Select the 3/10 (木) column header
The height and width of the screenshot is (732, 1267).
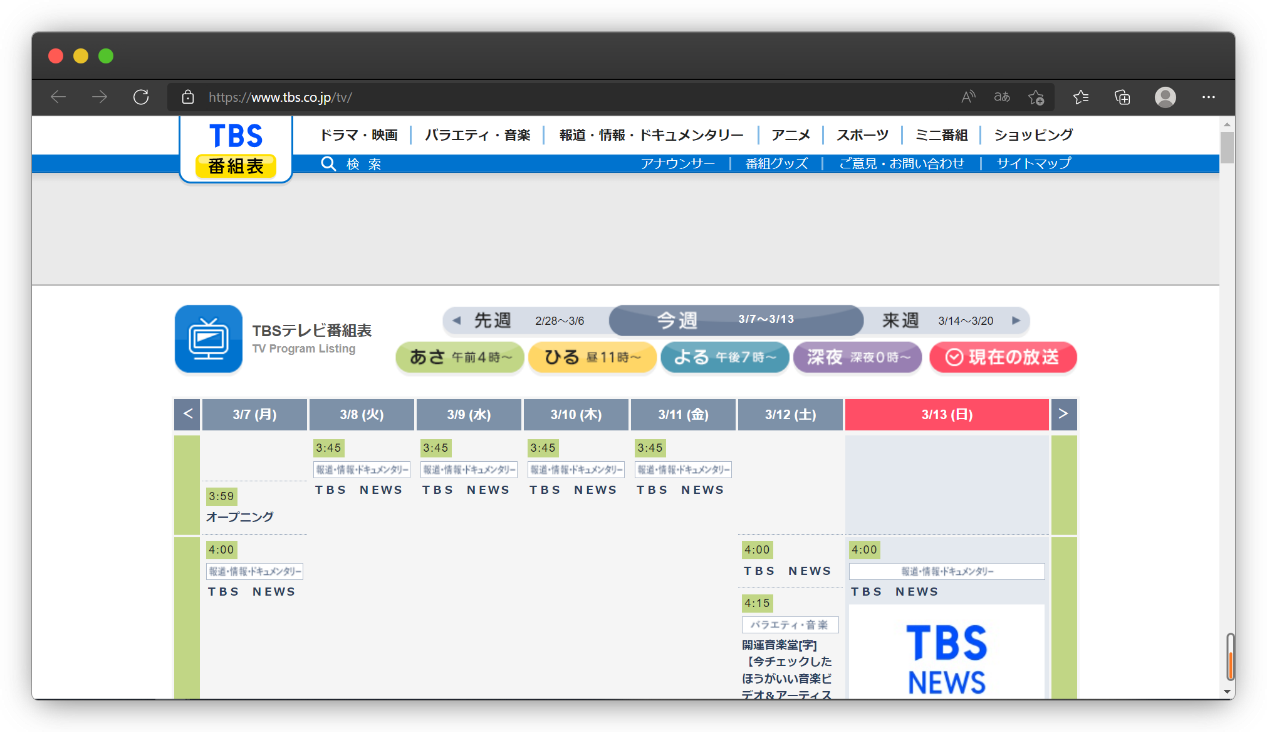576,414
